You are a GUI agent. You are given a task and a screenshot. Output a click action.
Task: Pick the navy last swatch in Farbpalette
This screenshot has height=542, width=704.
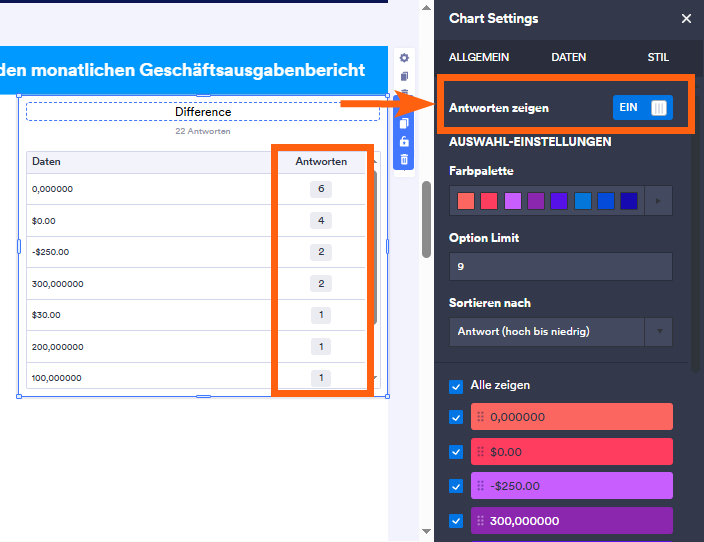(629, 201)
